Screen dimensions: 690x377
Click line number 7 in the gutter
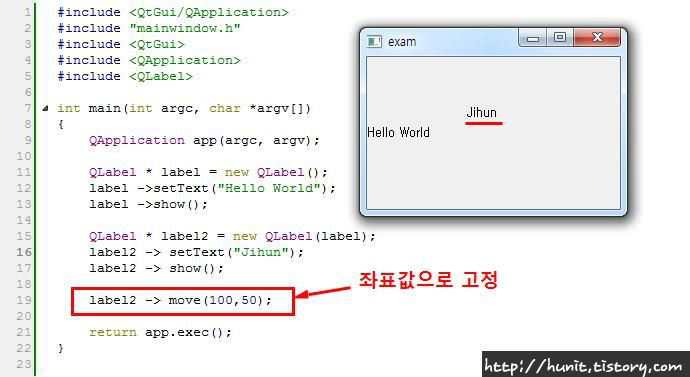(x=28, y=108)
